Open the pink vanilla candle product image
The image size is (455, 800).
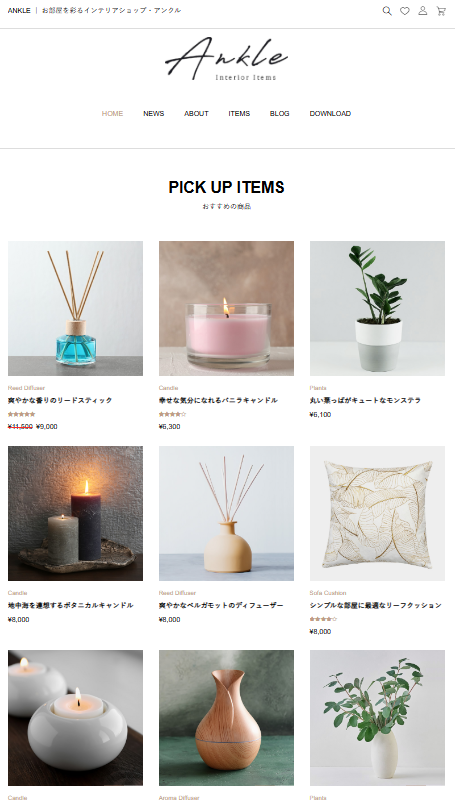point(226,308)
